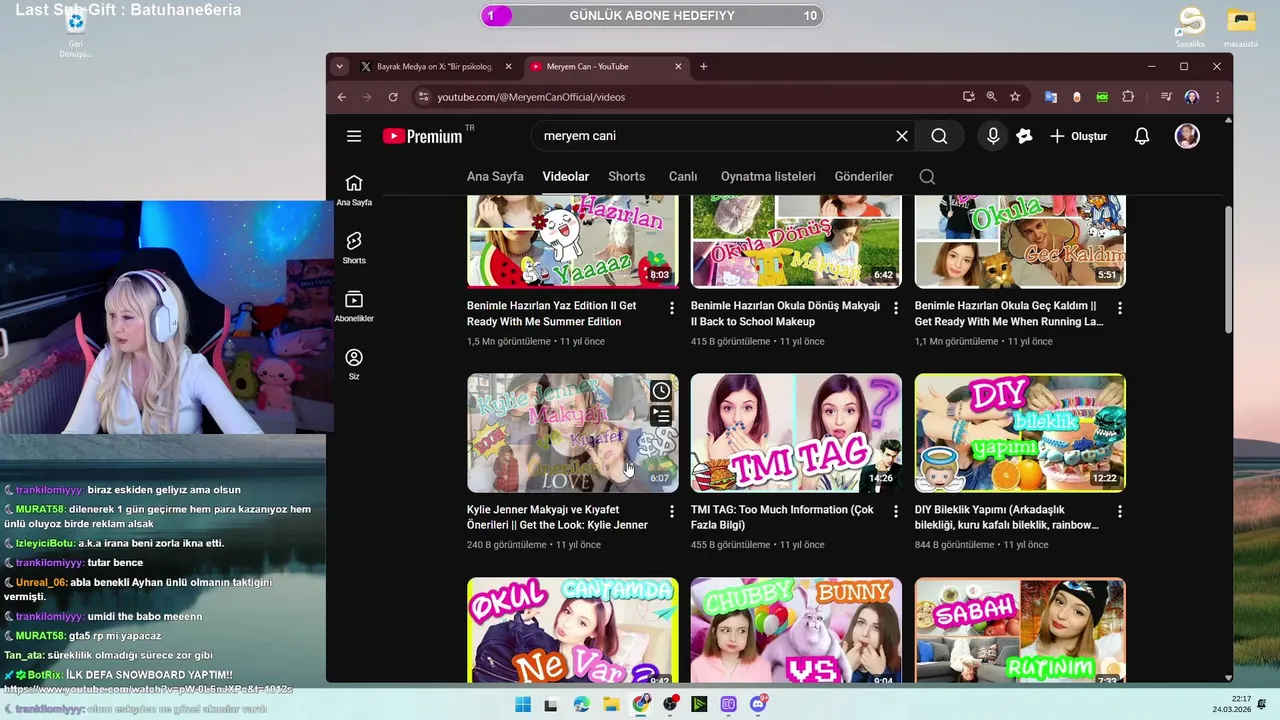The height and width of the screenshot is (720, 1280).
Task: Open more options for Yaz Edition video
Action: pyautogui.click(x=672, y=308)
